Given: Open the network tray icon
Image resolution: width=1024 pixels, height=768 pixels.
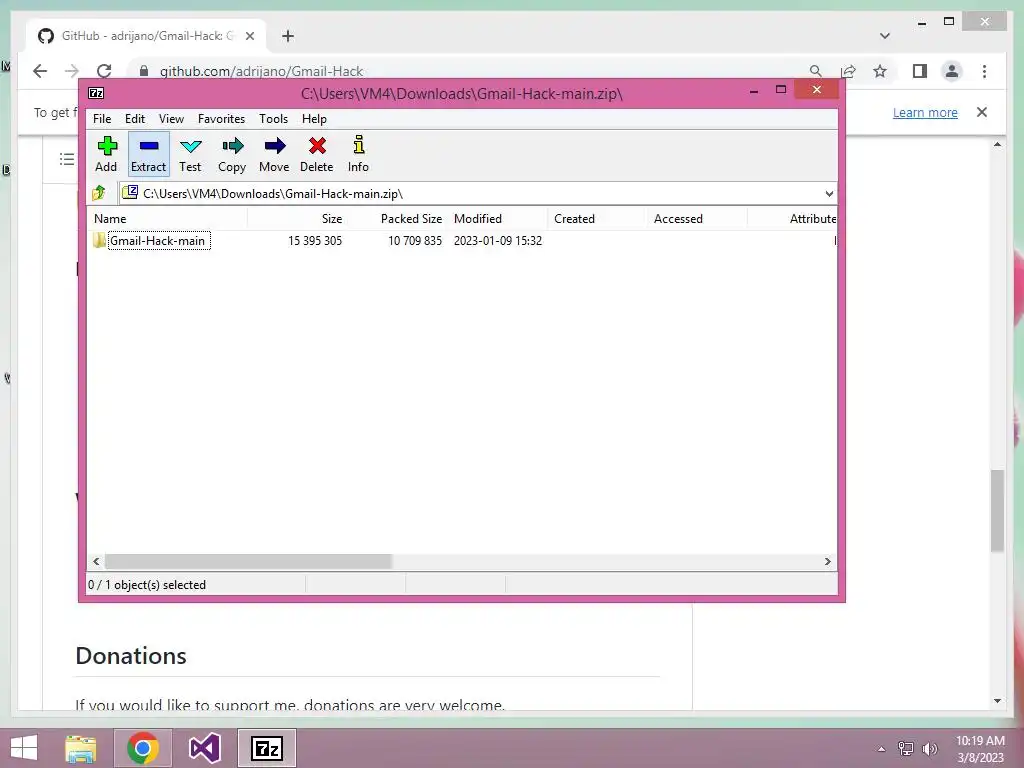Looking at the screenshot, I should (x=906, y=749).
